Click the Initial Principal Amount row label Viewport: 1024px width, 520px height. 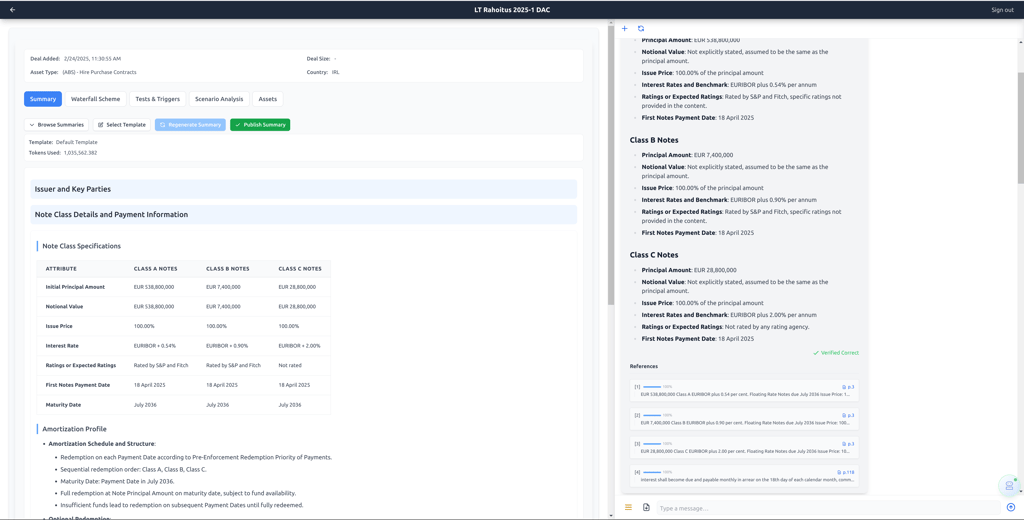point(75,287)
